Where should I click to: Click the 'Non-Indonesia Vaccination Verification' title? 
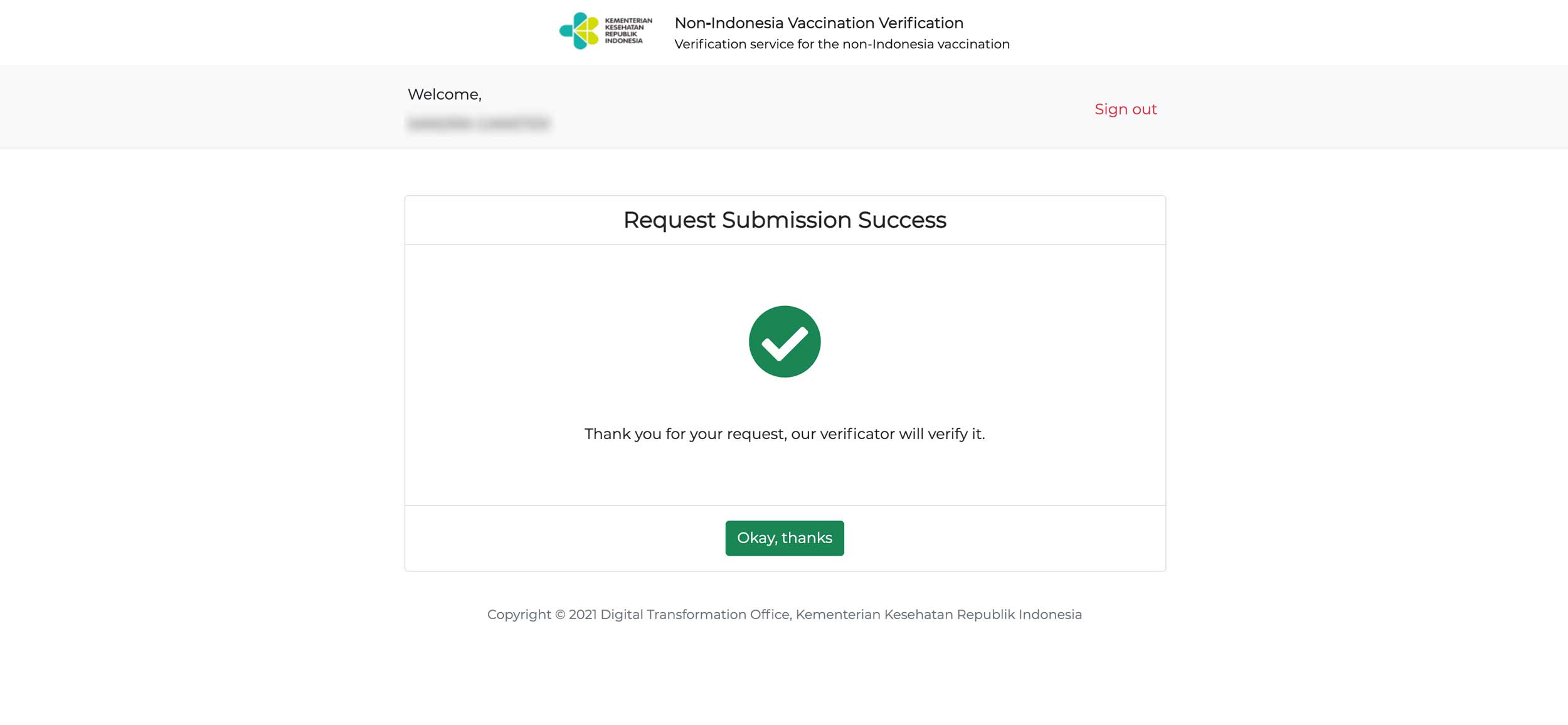818,23
